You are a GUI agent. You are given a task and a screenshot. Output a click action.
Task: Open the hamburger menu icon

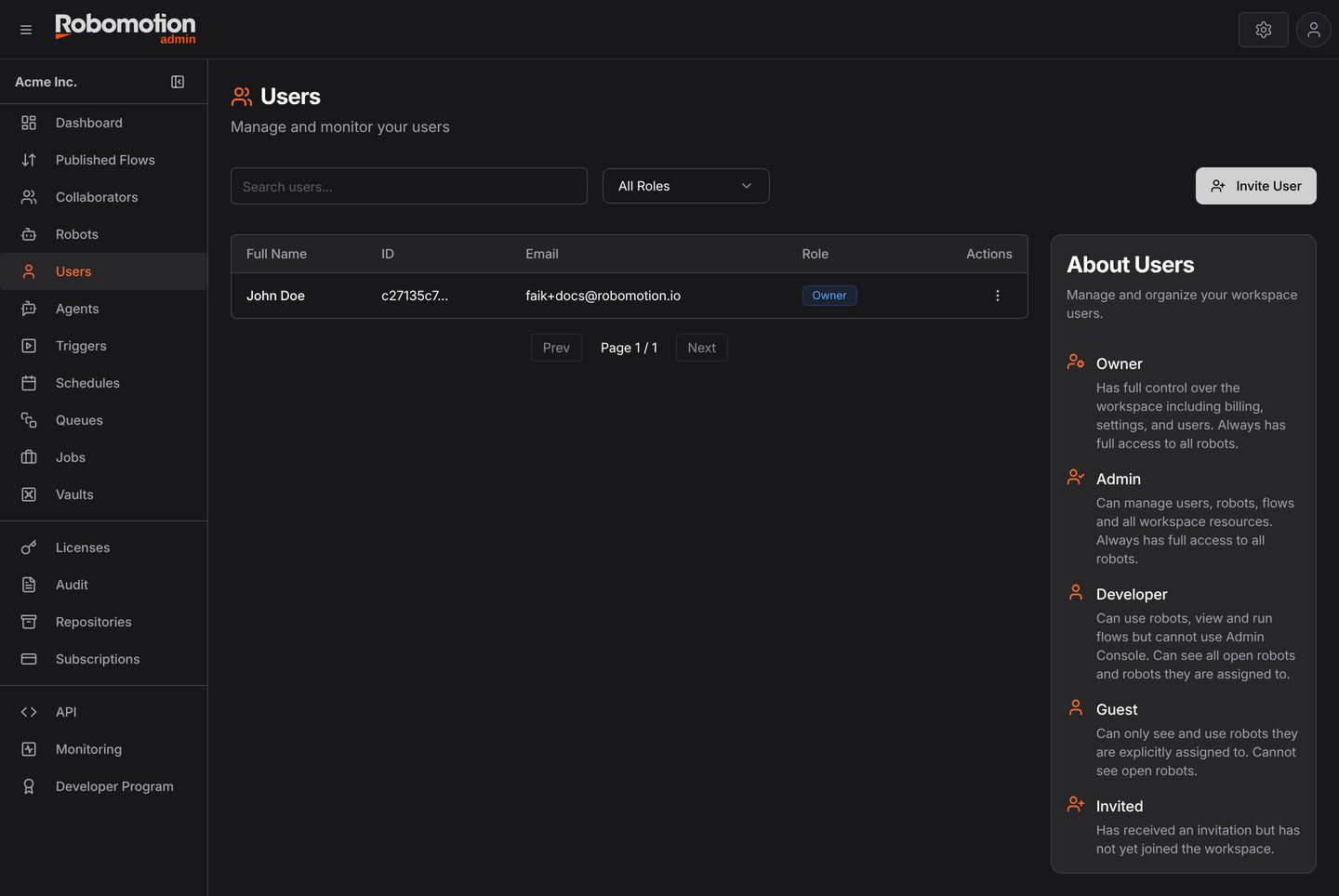(x=26, y=30)
